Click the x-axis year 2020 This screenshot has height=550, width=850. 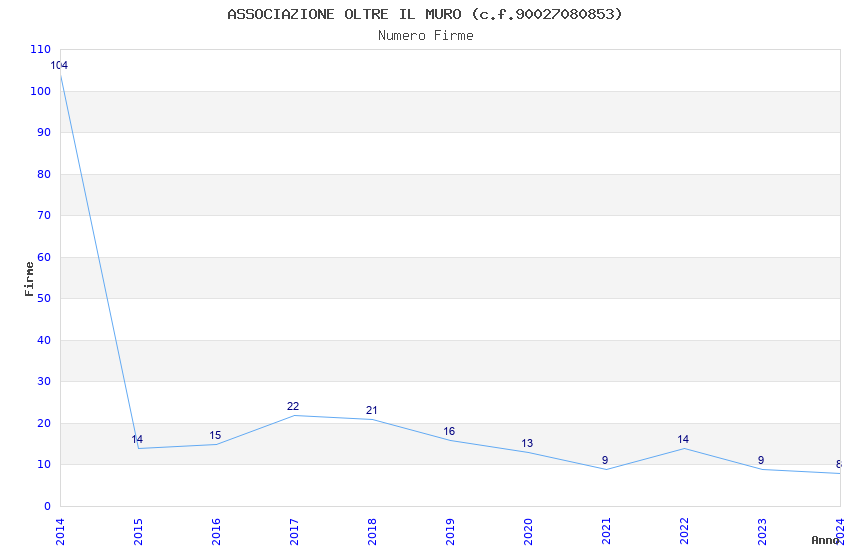tap(529, 532)
